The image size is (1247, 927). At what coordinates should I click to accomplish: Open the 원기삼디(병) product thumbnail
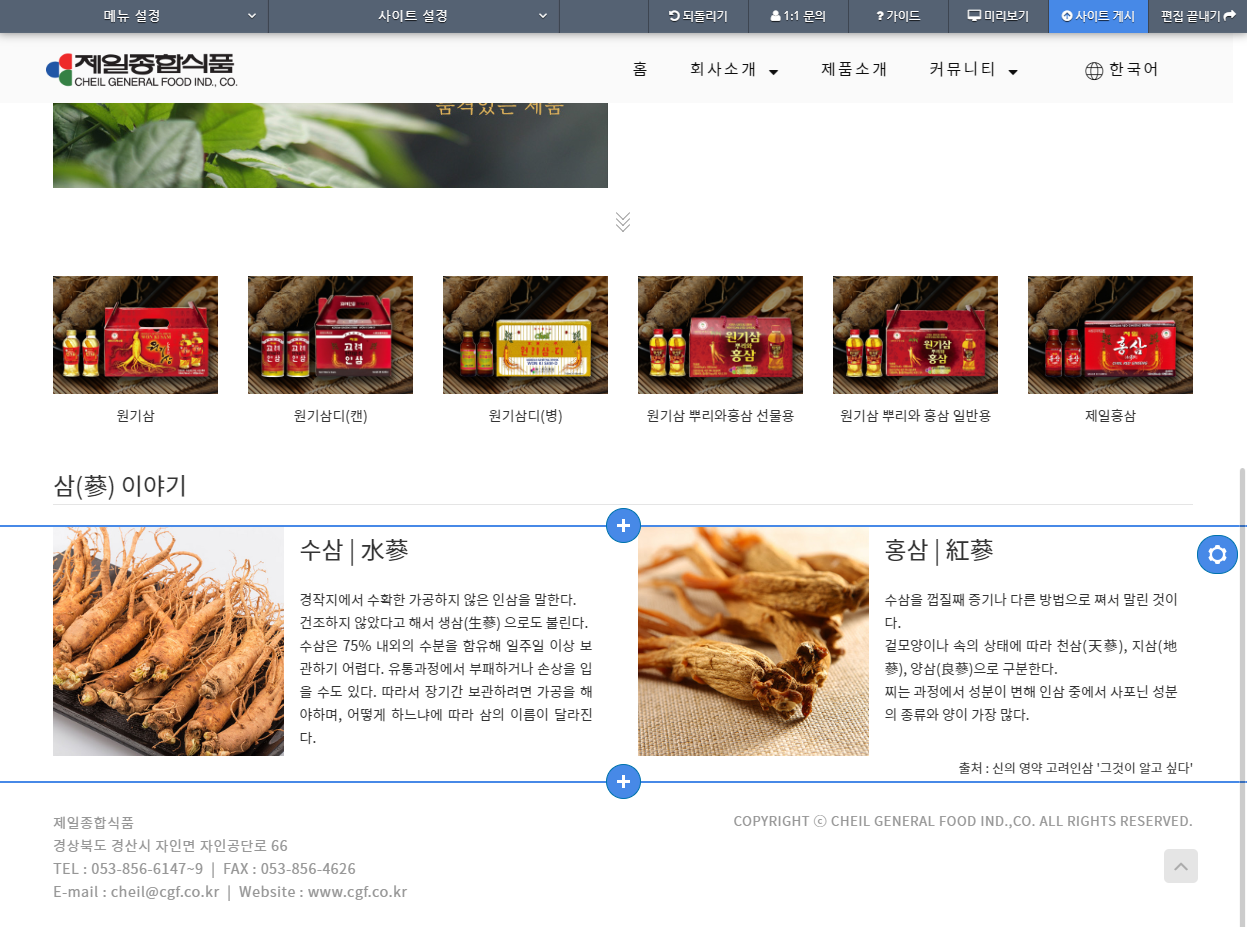(x=525, y=335)
